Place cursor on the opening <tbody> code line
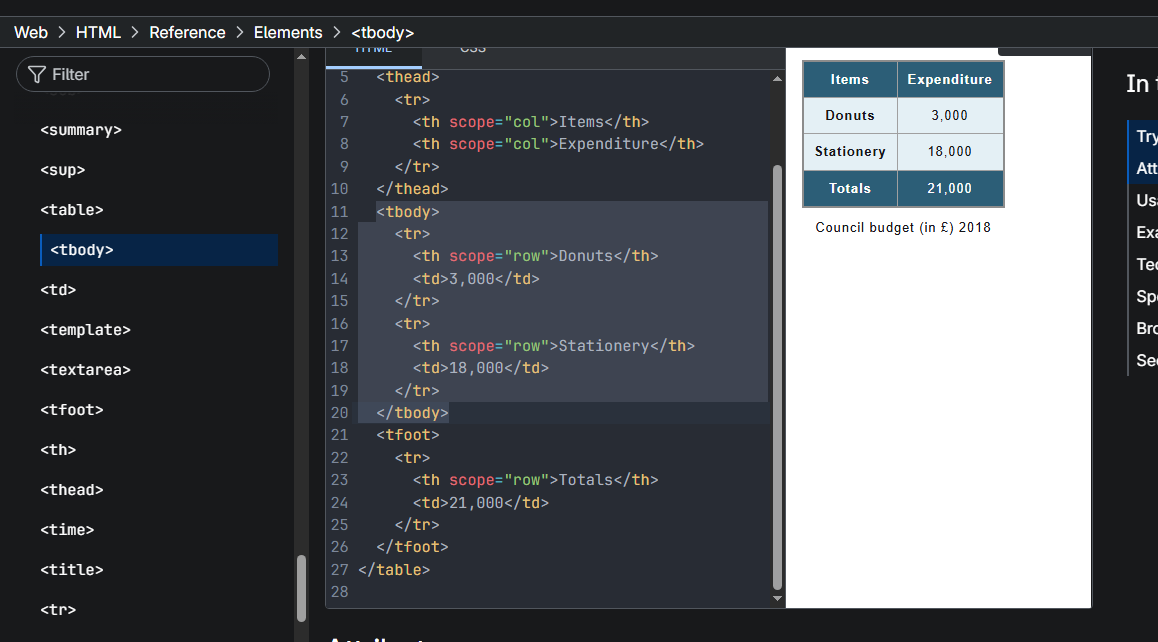The image size is (1158, 642). tap(408, 211)
